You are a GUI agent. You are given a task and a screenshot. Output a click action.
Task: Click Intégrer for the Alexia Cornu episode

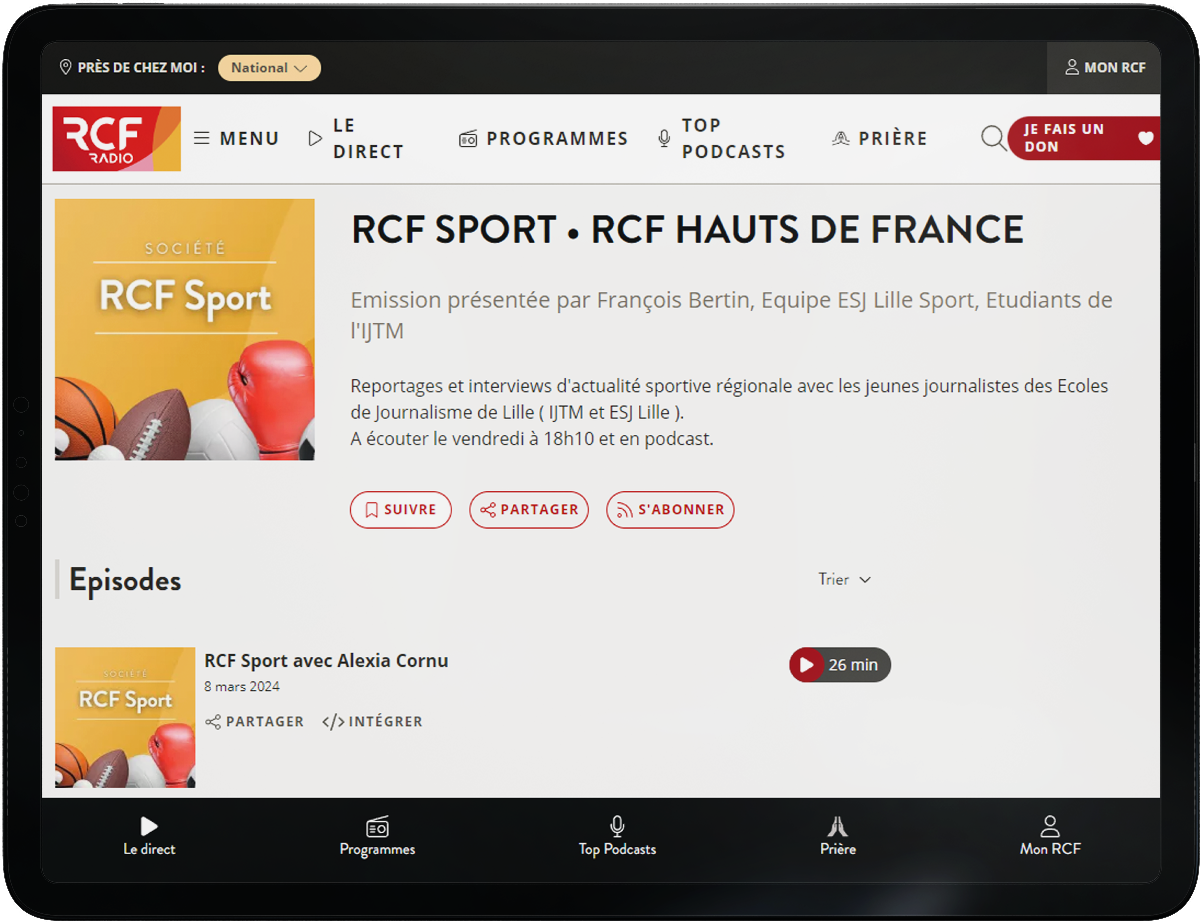point(372,722)
